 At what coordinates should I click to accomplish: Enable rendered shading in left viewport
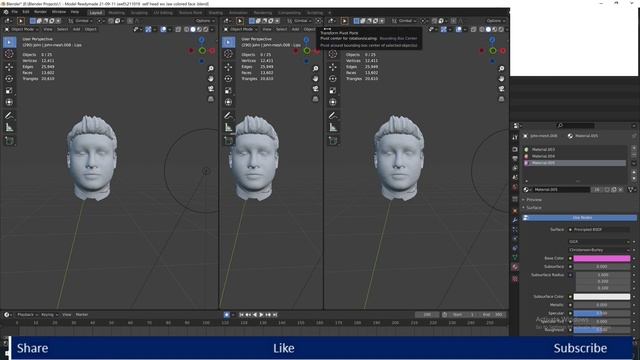206,29
